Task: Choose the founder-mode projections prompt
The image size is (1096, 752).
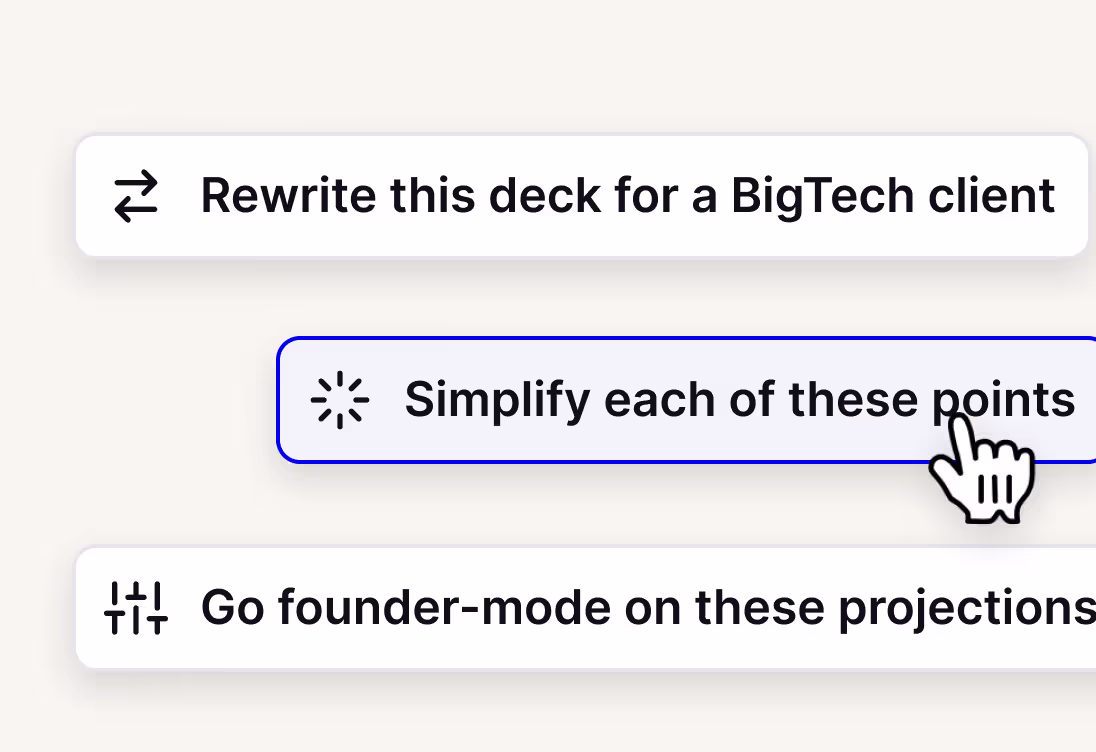Action: [586, 608]
